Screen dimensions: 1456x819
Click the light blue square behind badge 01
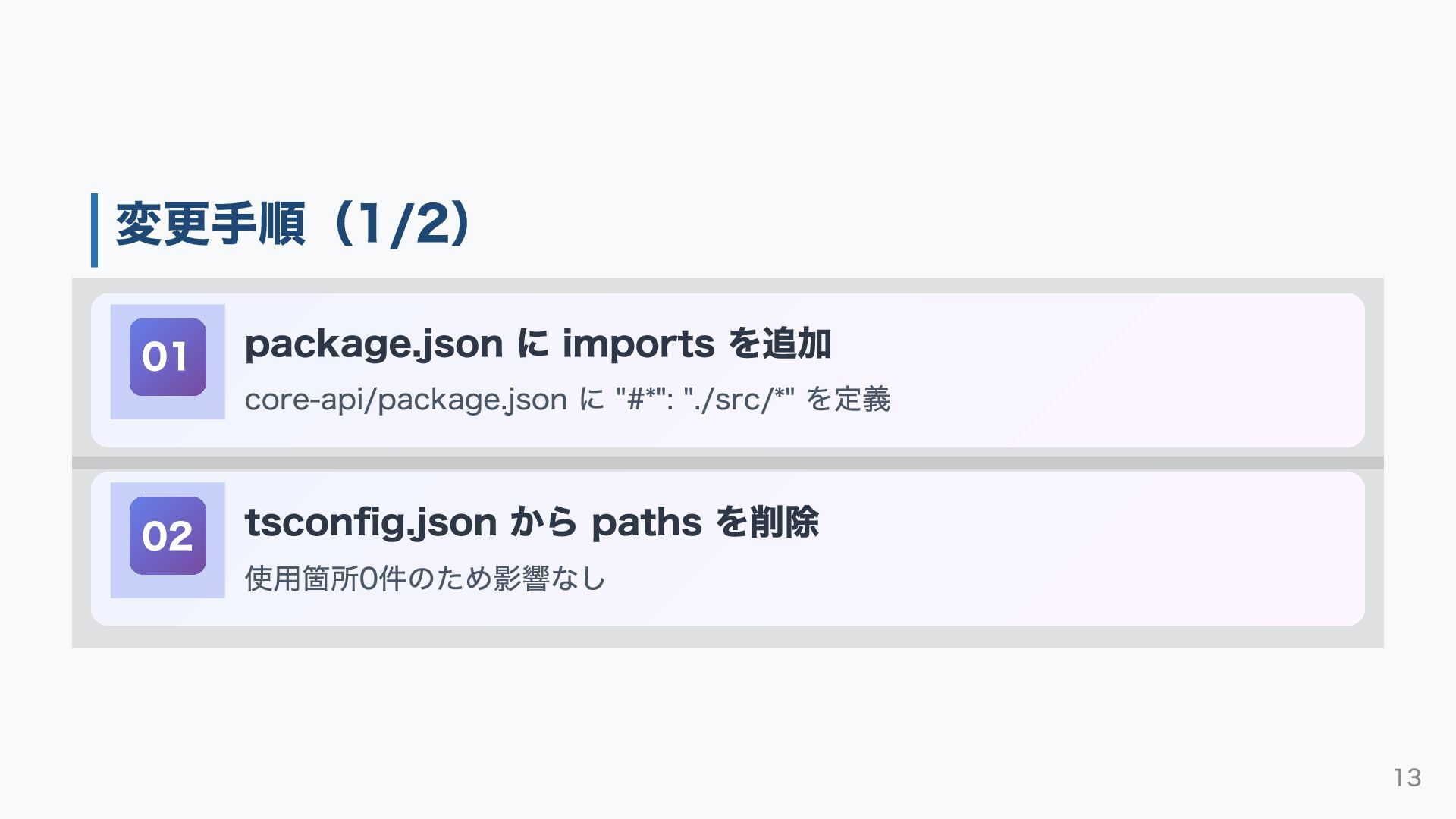click(x=119, y=408)
